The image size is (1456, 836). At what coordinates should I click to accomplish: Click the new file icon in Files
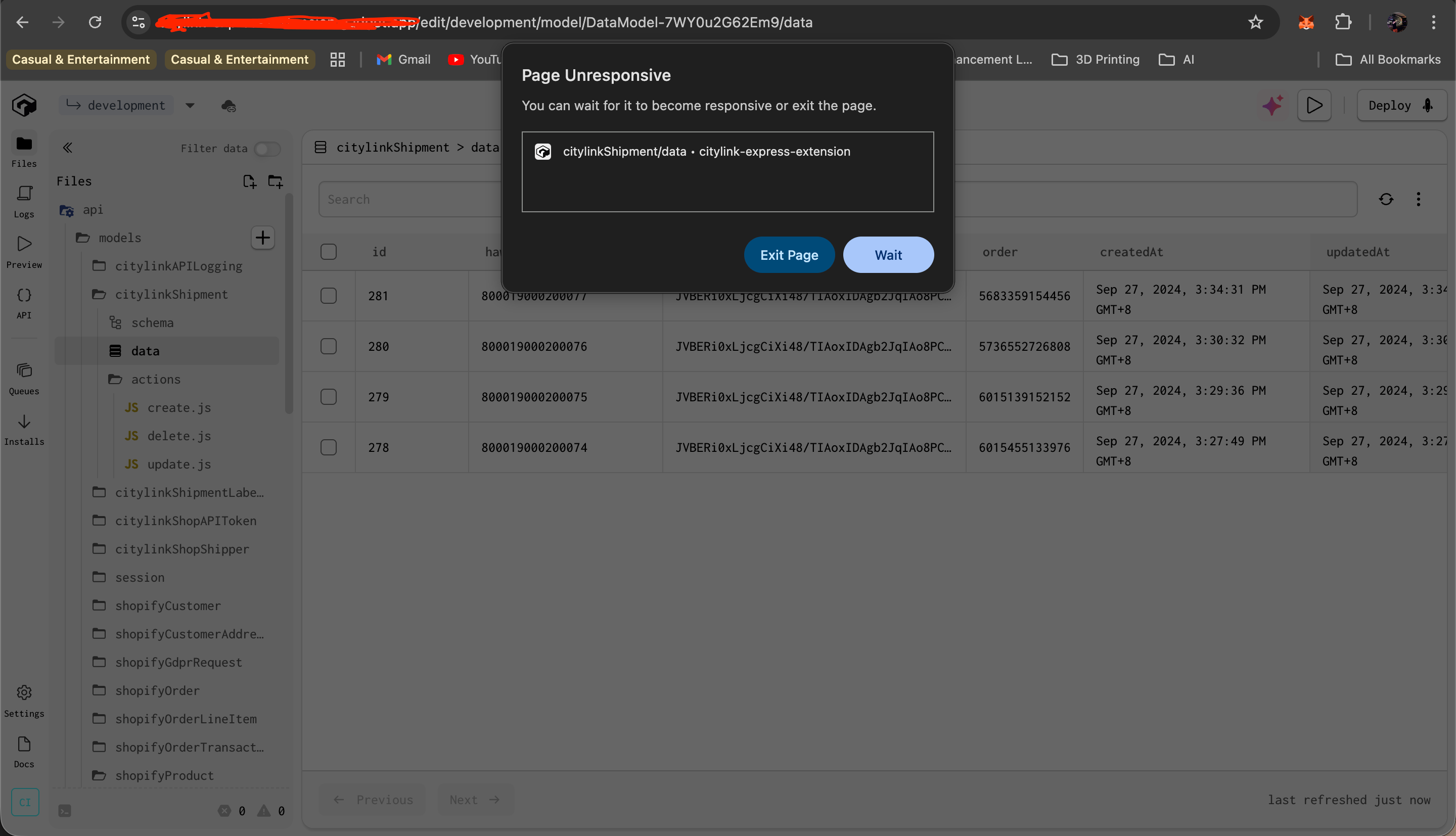pos(249,181)
